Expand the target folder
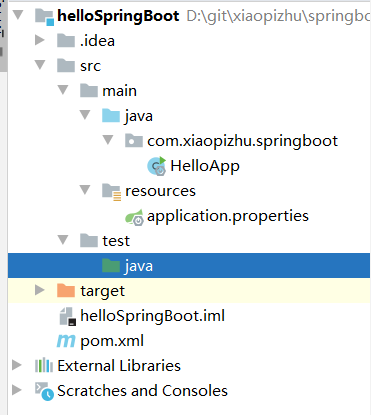371x415 pixels. click(x=40, y=290)
